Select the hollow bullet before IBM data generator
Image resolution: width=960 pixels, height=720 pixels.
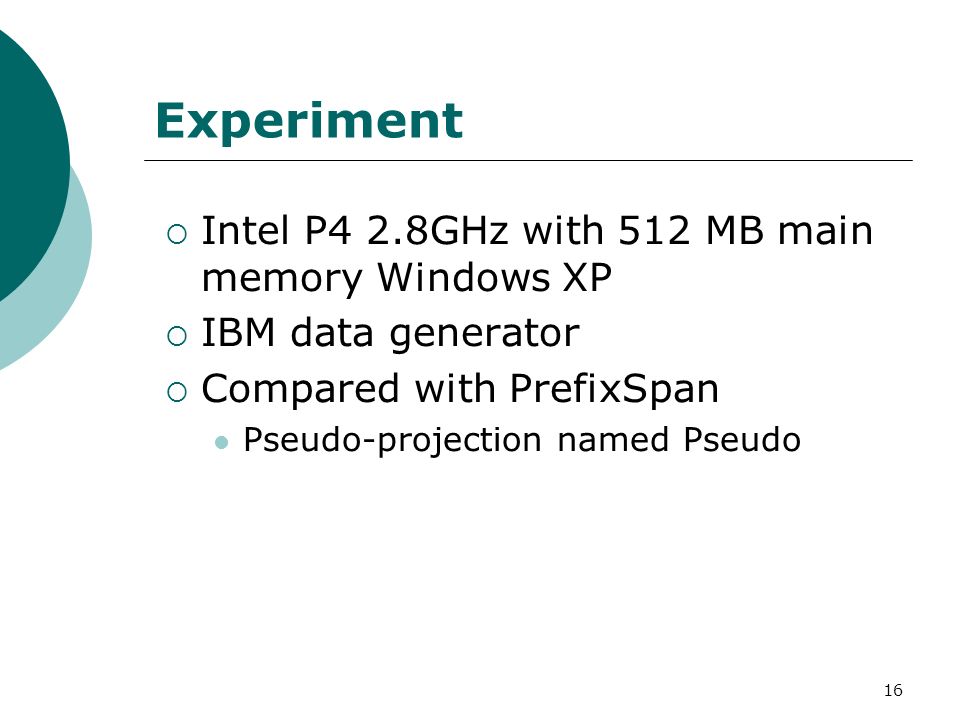(x=176, y=336)
